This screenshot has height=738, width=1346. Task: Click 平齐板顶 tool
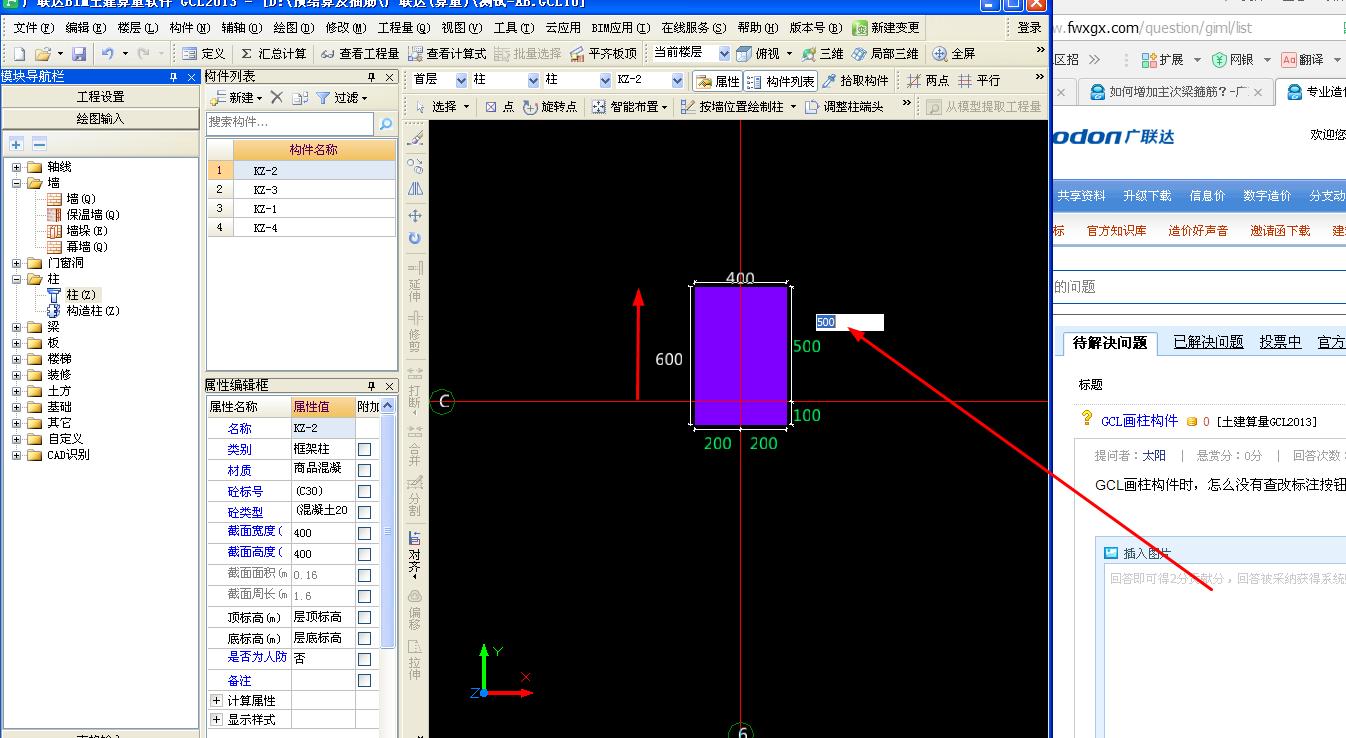point(603,54)
